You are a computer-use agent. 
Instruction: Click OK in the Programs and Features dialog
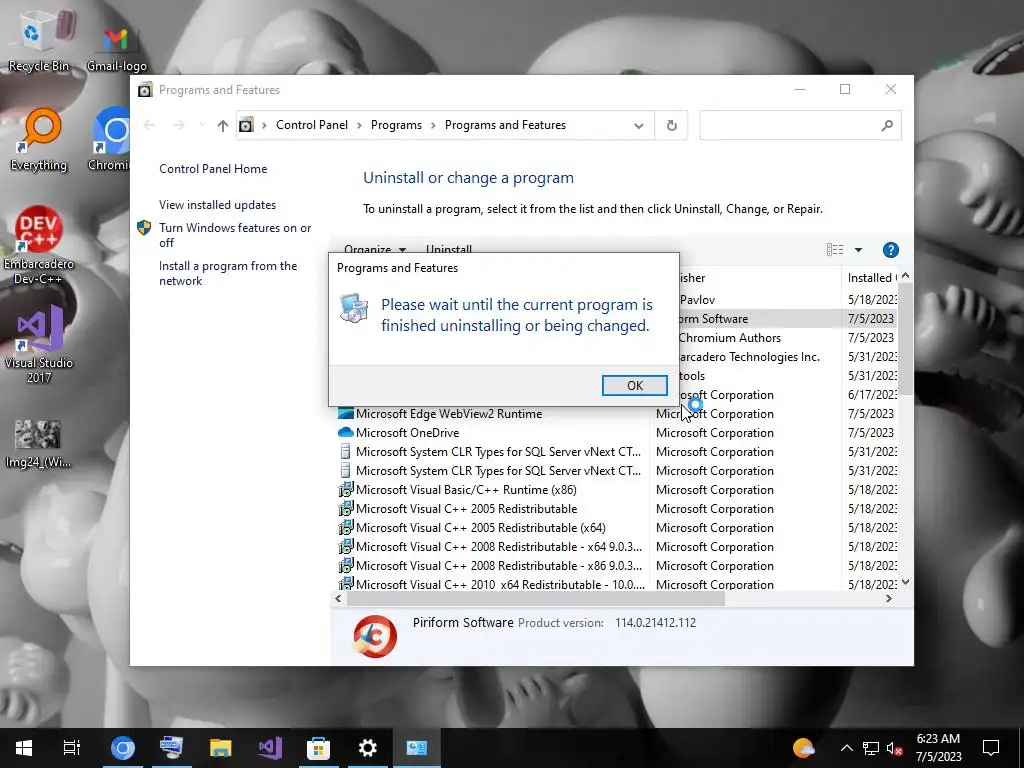point(634,385)
